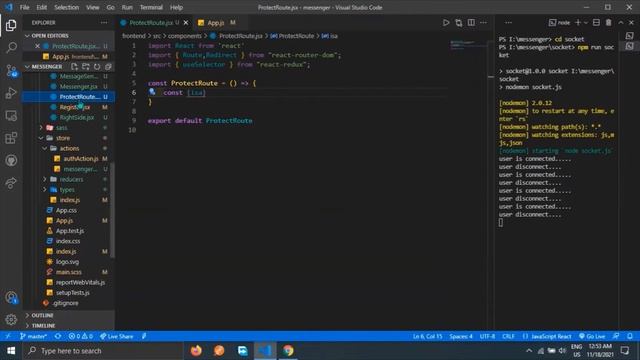
Task: Open the Accounts menu icon
Action: pos(11,298)
